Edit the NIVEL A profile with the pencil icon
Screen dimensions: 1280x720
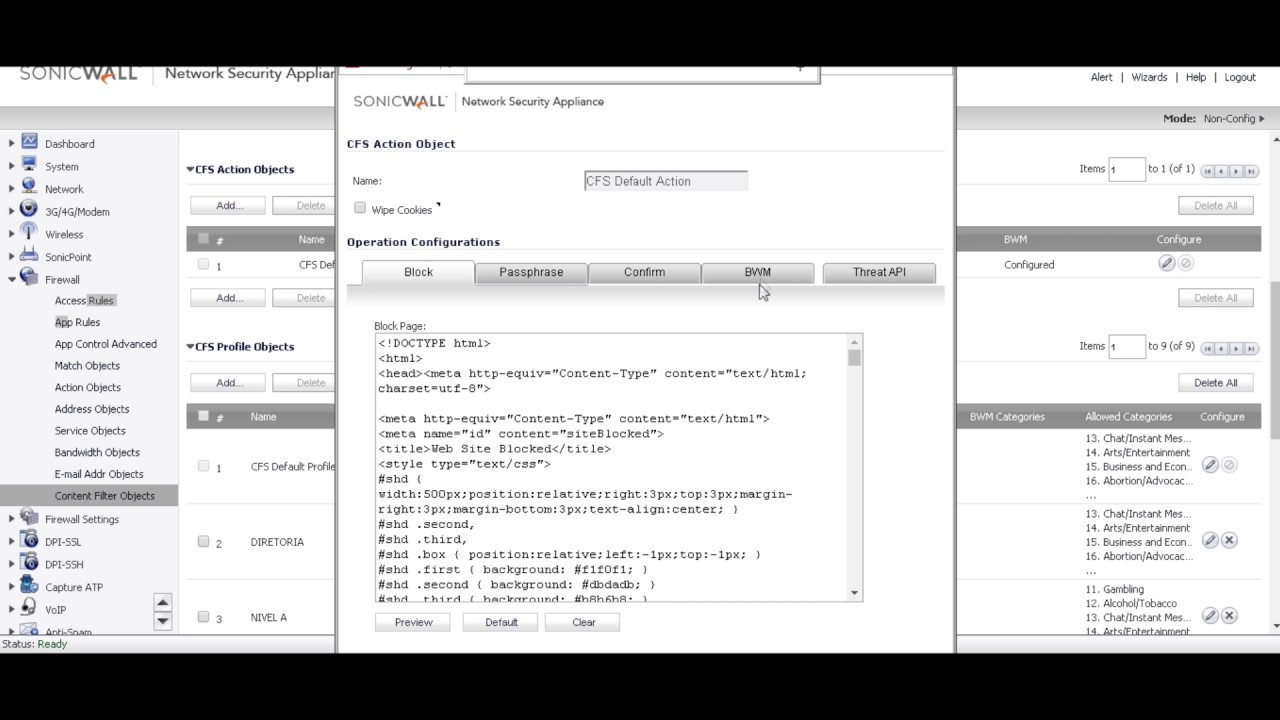(x=1210, y=616)
